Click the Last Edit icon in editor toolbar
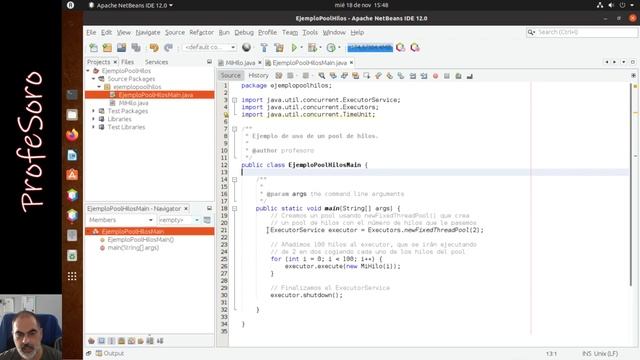 [x=279, y=76]
